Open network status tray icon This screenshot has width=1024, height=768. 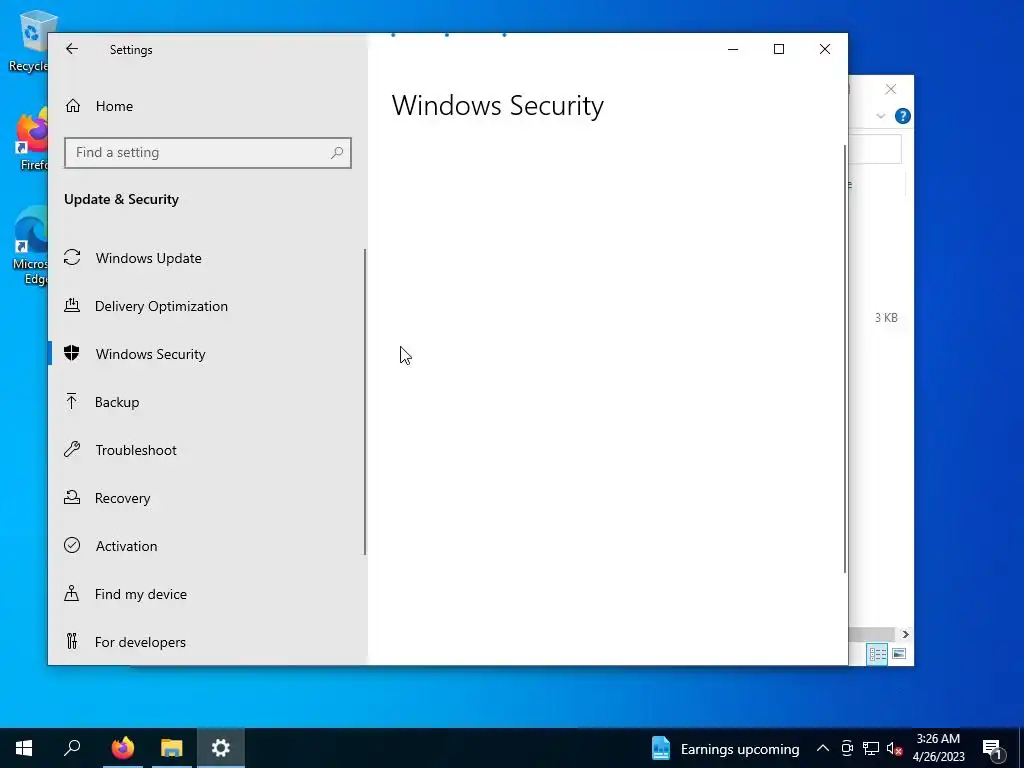point(871,748)
